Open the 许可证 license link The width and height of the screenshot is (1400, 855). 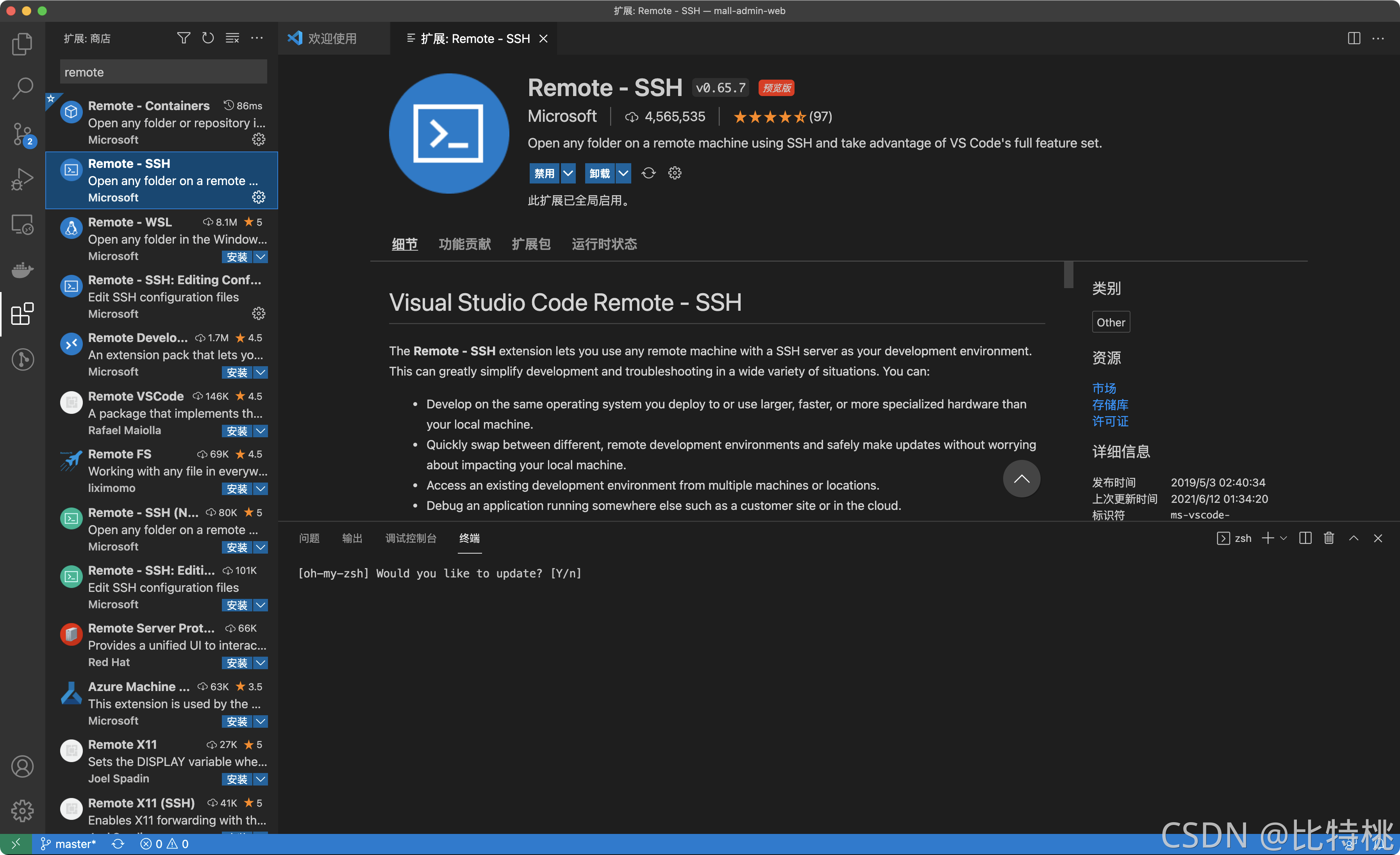(1110, 421)
